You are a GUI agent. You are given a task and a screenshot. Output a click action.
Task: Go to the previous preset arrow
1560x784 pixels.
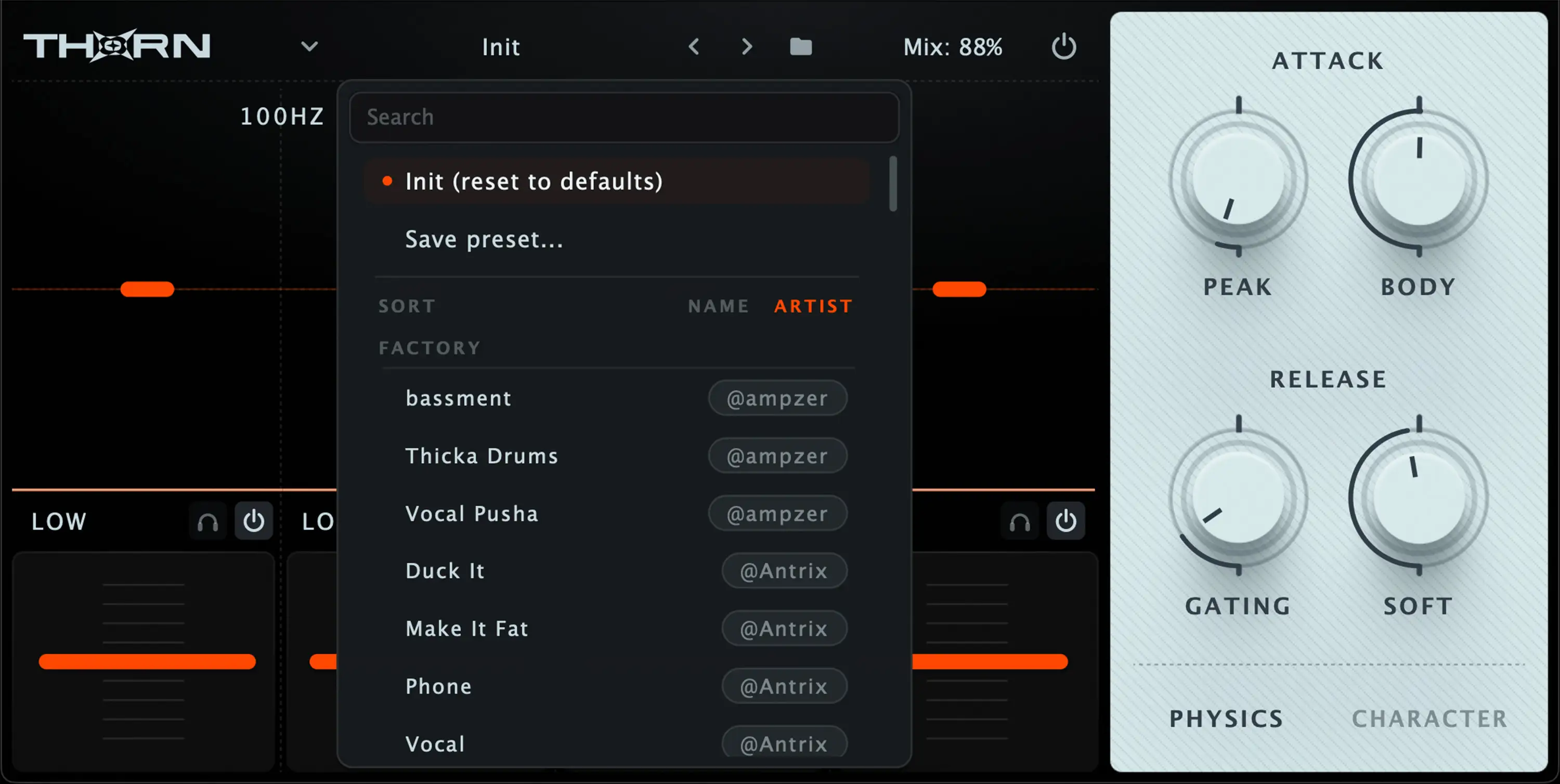click(694, 47)
